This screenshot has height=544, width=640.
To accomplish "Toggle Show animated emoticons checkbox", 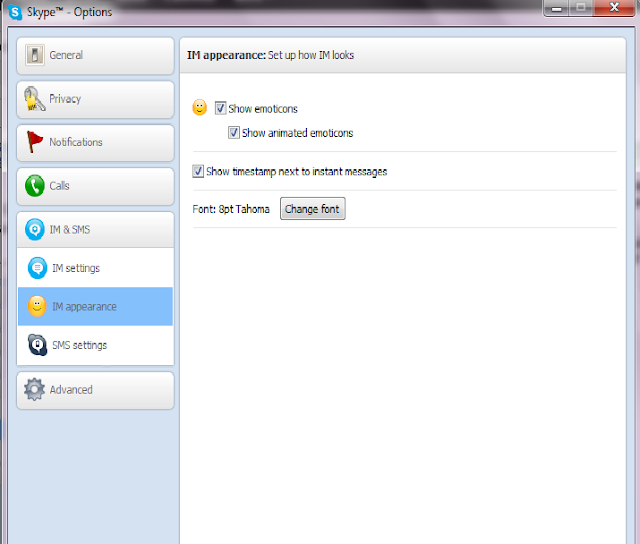I will (x=234, y=132).
